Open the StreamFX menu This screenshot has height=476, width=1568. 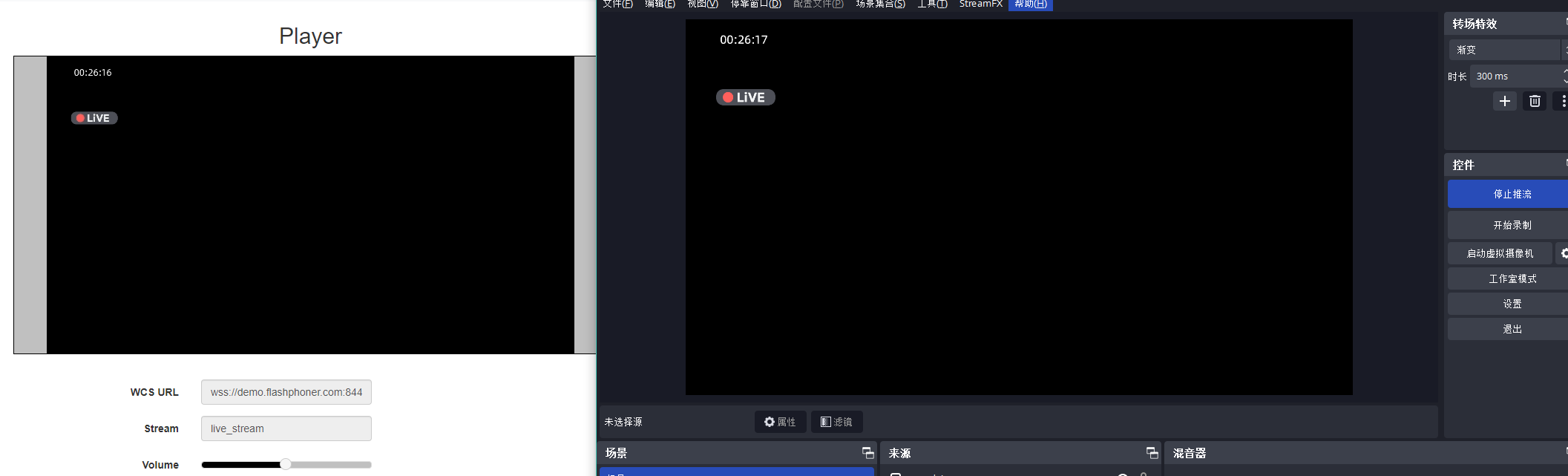[x=980, y=4]
